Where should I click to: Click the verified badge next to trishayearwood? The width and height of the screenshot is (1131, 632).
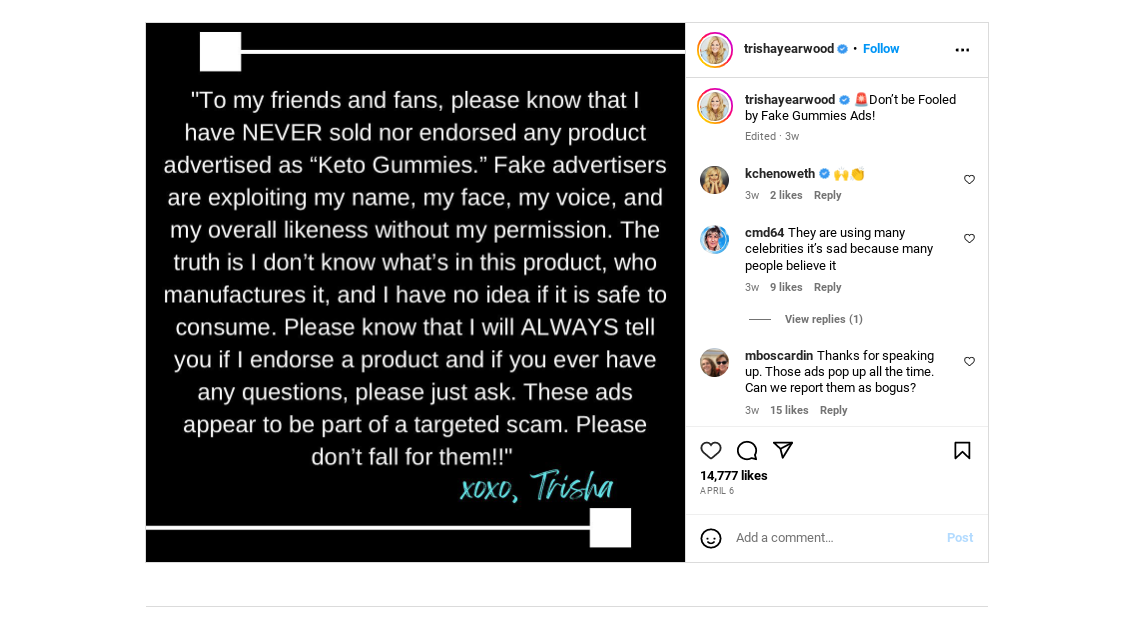(x=842, y=48)
